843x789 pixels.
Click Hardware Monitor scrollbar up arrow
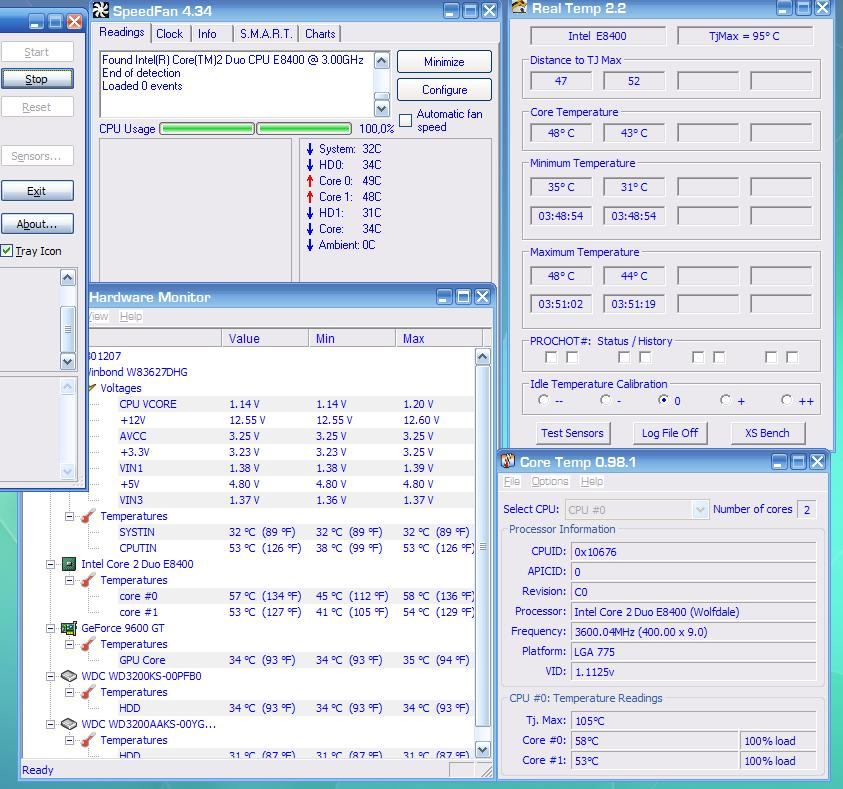[482, 356]
